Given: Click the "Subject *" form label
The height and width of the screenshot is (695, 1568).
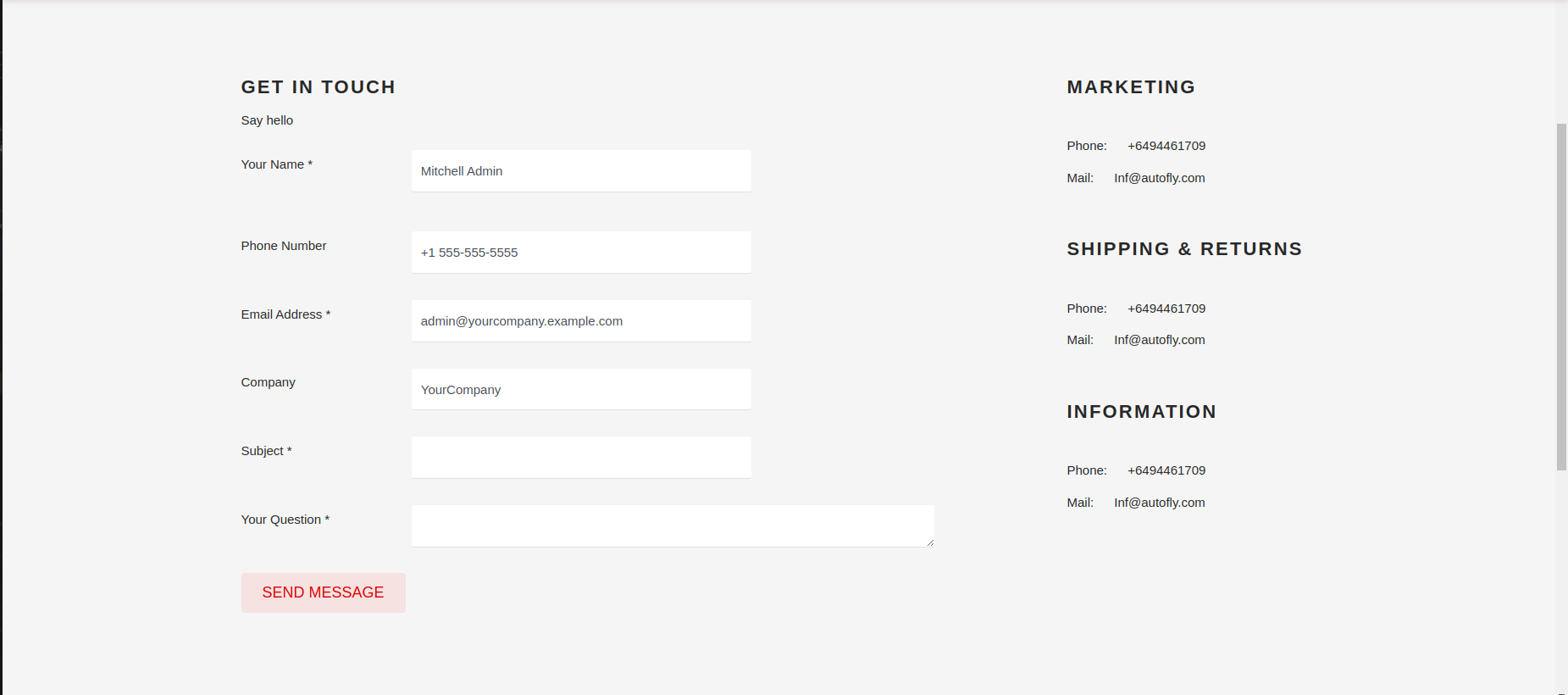Looking at the screenshot, I should point(266,451).
